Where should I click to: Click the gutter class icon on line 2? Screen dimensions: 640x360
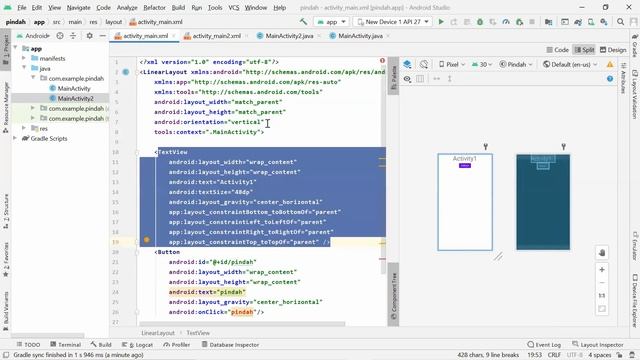coord(126,72)
